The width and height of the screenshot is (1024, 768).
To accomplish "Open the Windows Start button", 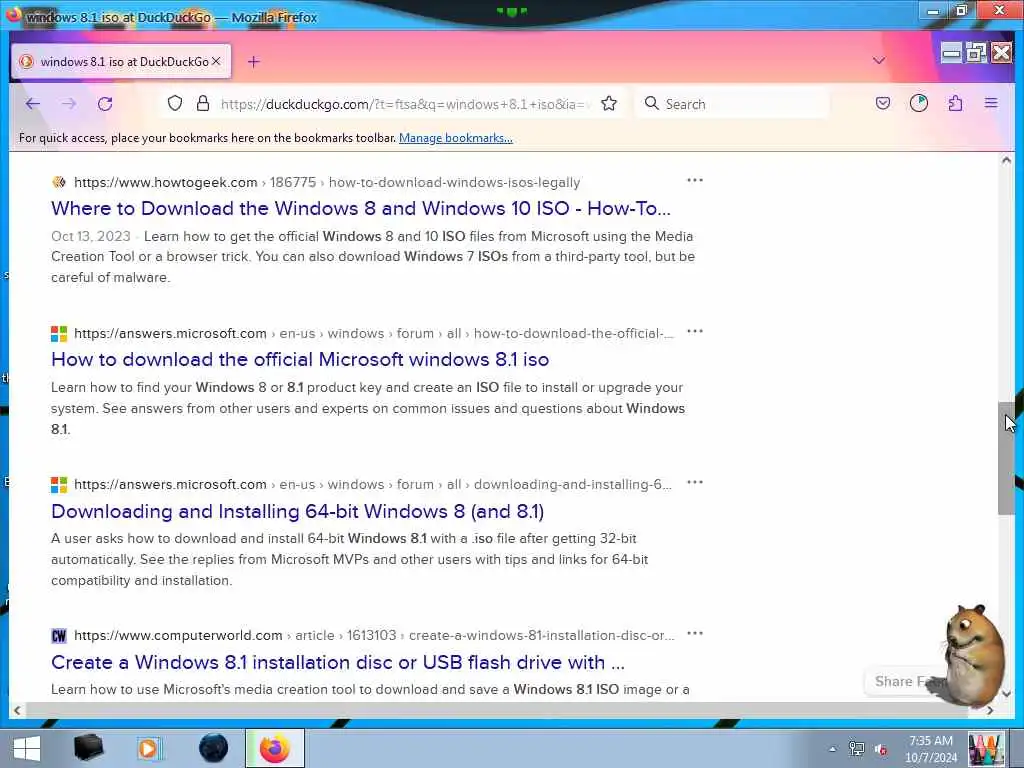I will click(x=27, y=748).
